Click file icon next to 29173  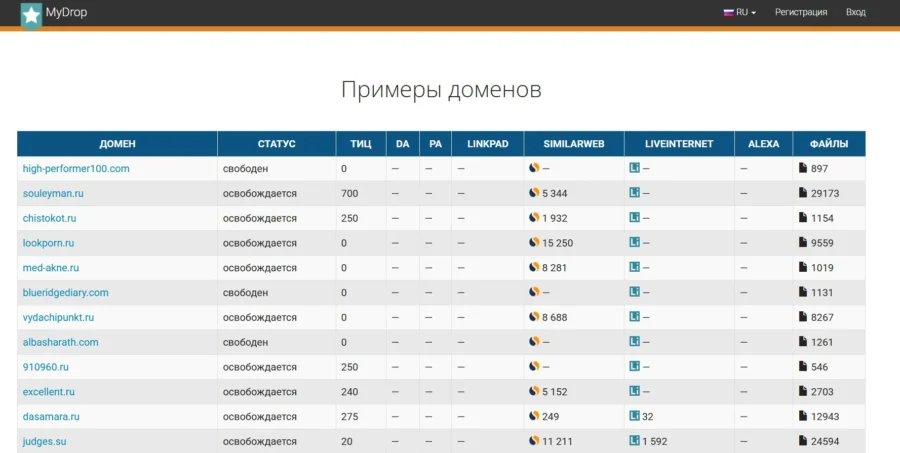pyautogui.click(x=803, y=193)
